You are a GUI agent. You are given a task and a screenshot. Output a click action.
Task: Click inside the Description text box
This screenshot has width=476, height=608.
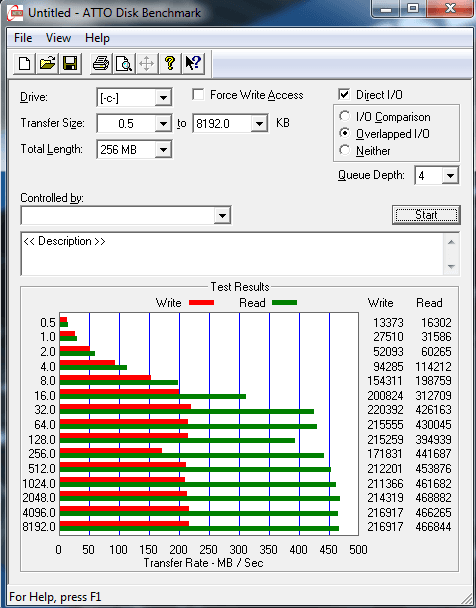tap(232, 254)
